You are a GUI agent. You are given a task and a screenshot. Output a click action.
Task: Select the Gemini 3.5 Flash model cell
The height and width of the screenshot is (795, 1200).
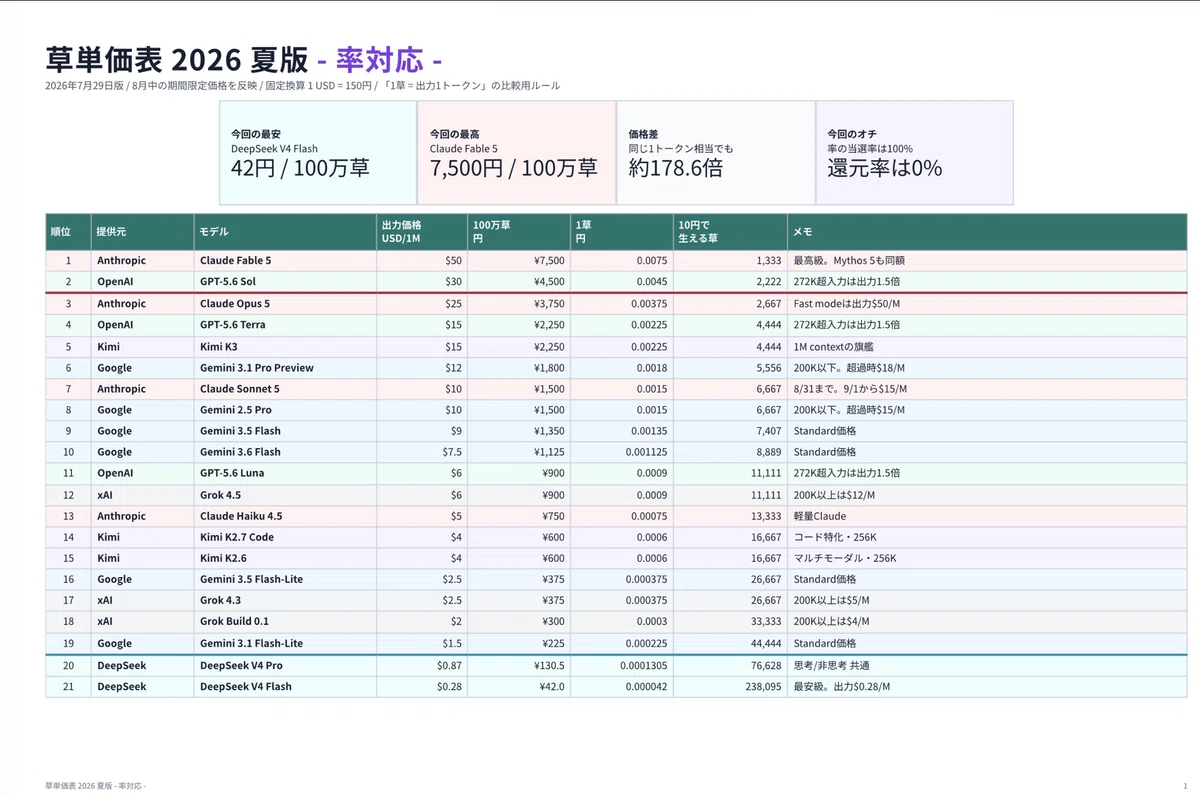click(x=285, y=430)
